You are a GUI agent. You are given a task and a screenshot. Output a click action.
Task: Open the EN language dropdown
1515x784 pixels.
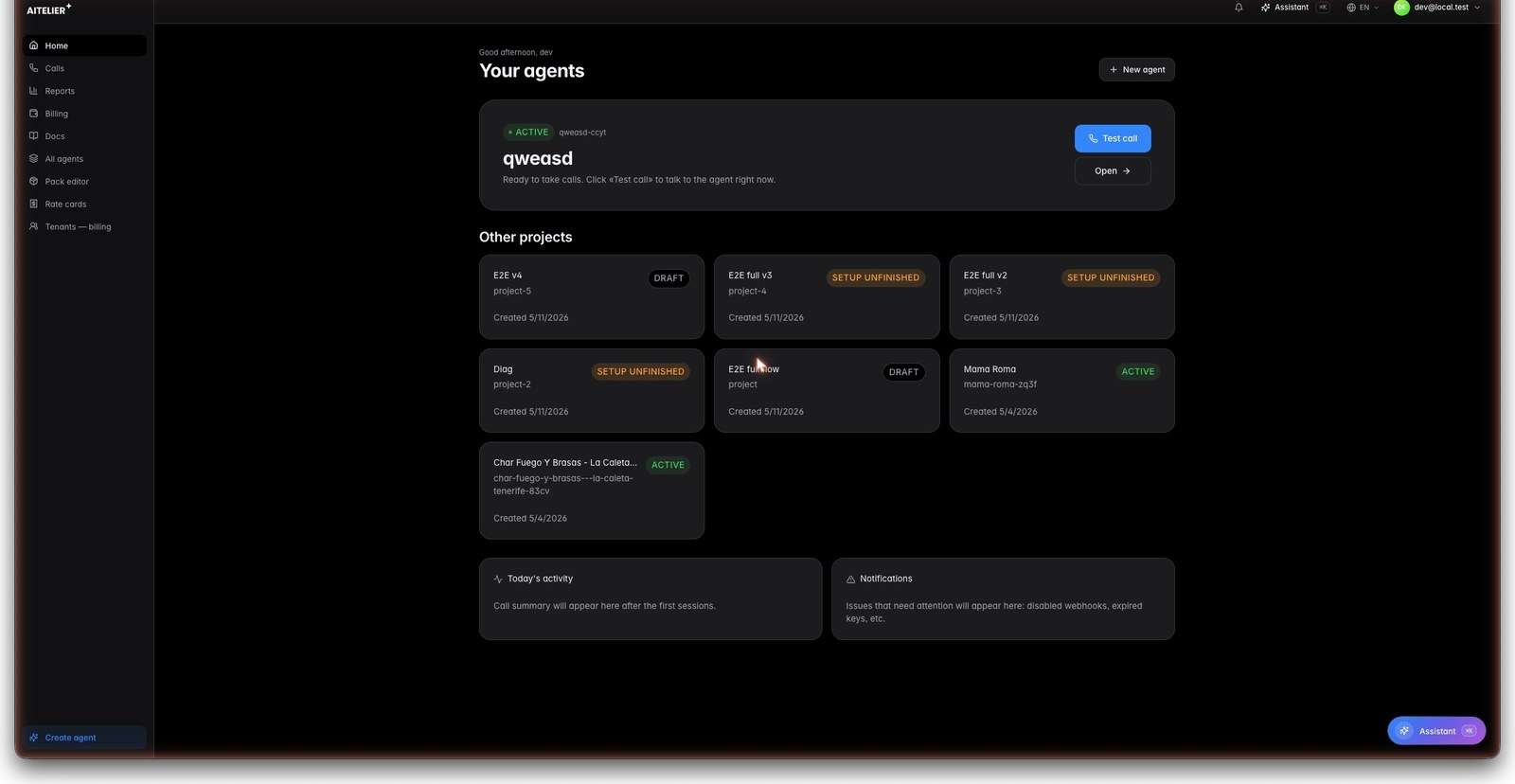click(x=1363, y=8)
